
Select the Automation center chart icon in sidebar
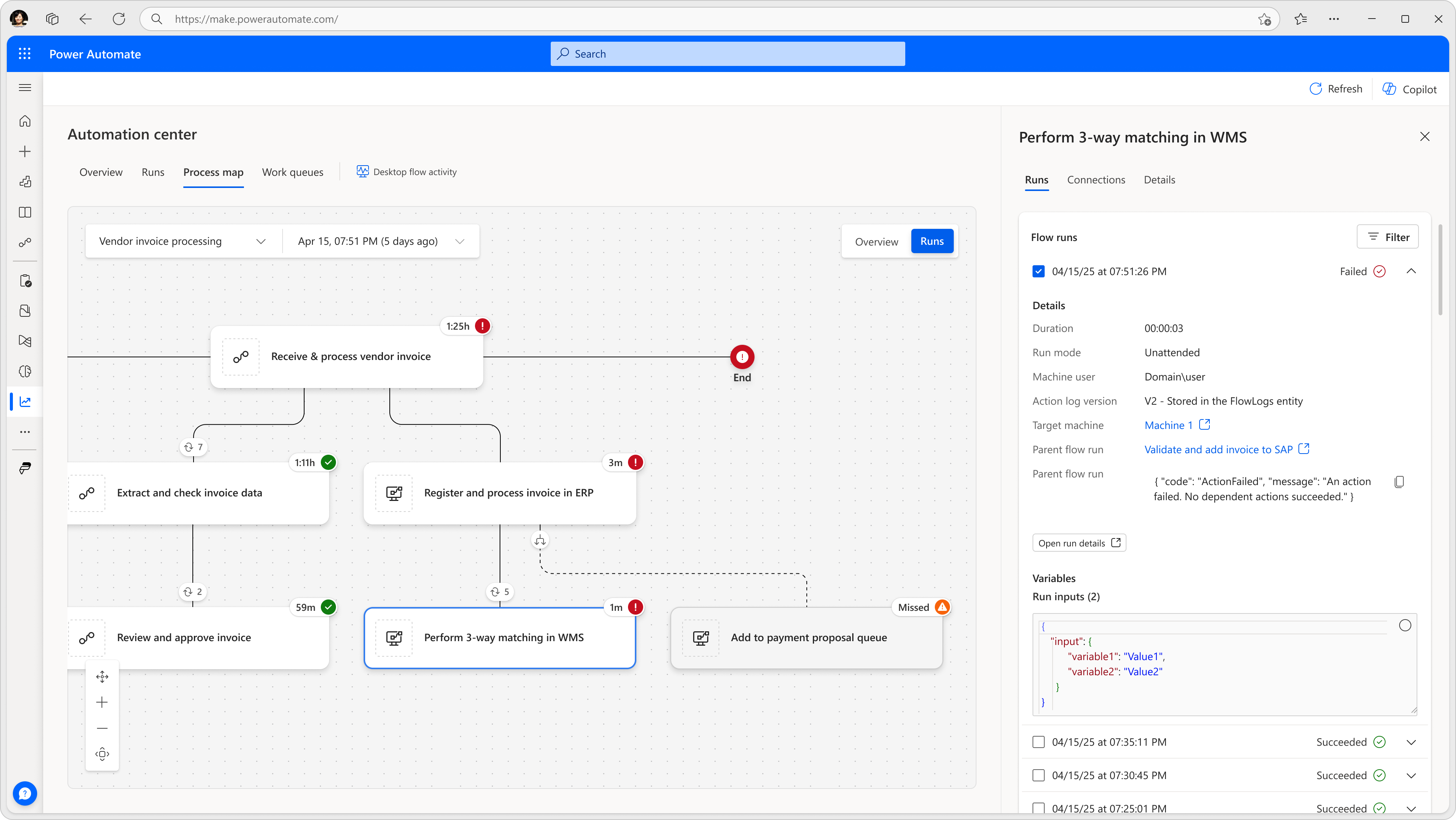(x=25, y=402)
